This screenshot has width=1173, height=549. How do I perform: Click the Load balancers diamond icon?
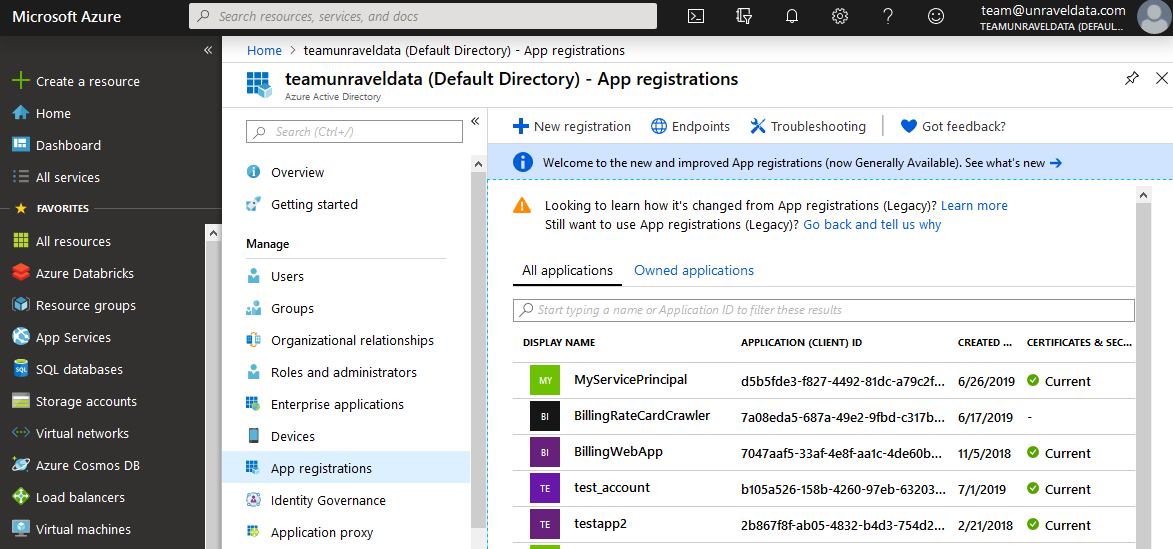21,497
